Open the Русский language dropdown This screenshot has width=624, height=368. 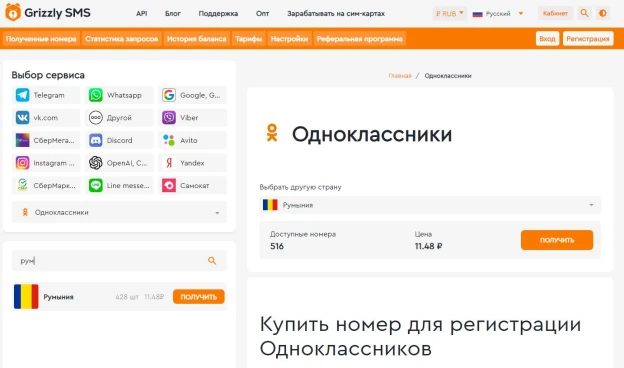(498, 14)
